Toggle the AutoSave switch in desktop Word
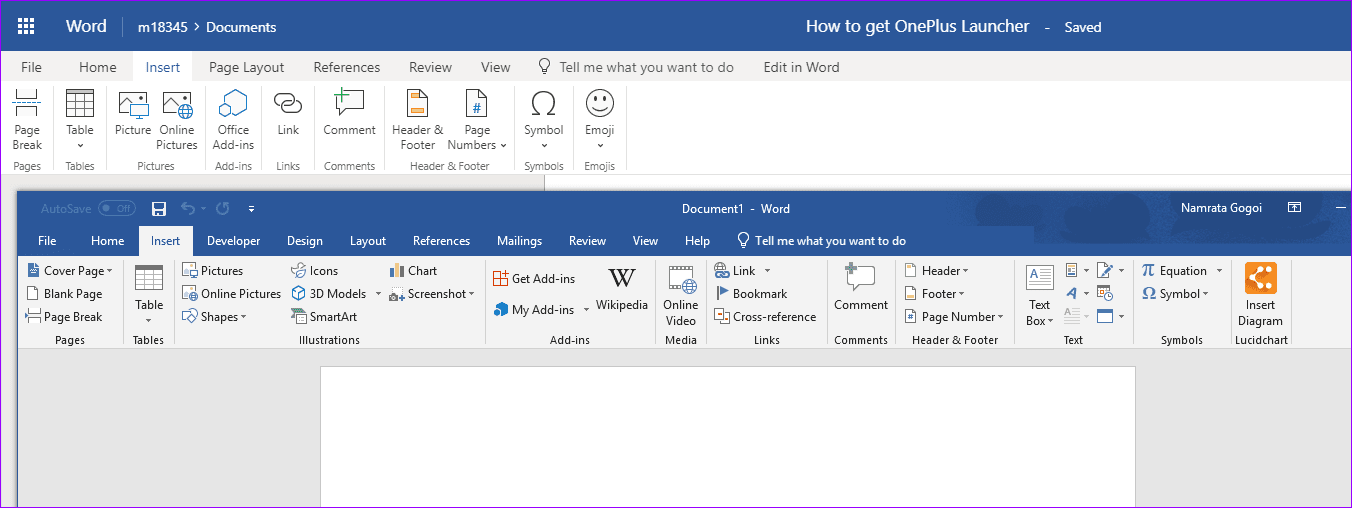This screenshot has height=508, width=1352. 117,209
